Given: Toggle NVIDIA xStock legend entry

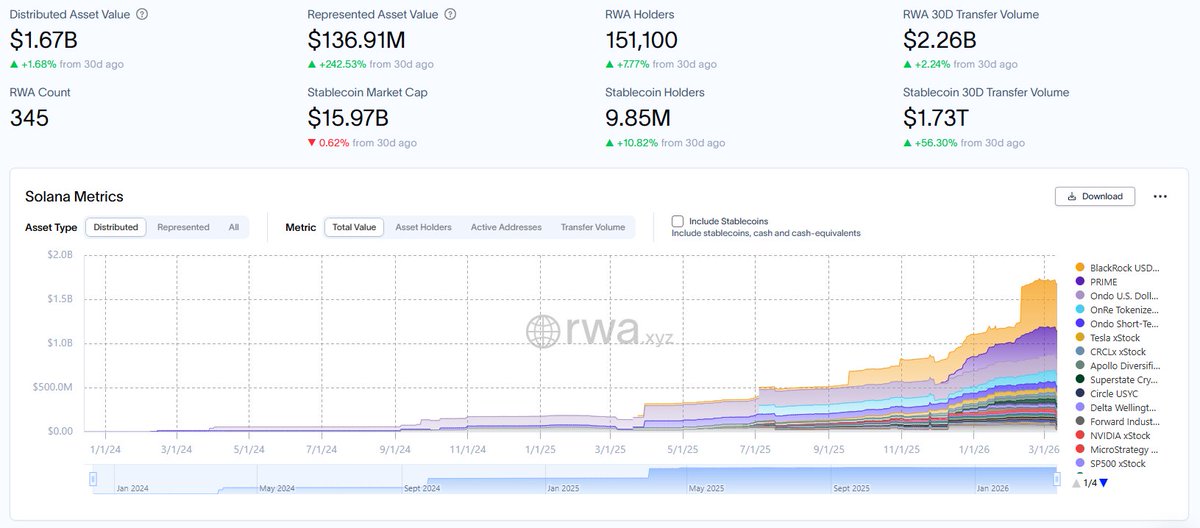Looking at the screenshot, I should click(x=1113, y=436).
